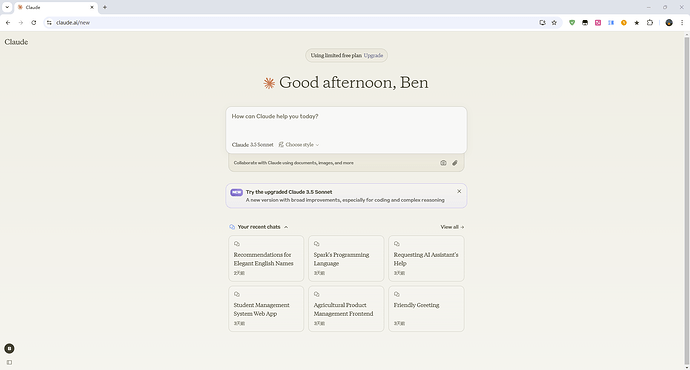The width and height of the screenshot is (690, 370).
Task: Close the Claude browser tab
Action: [92, 7]
